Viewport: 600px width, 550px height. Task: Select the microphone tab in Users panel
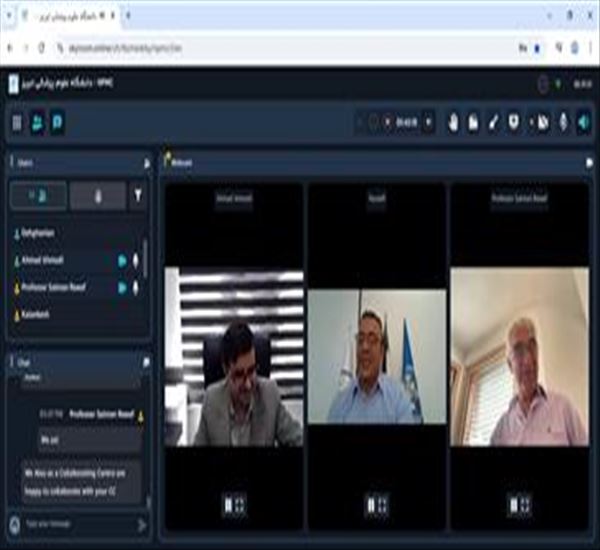(98, 196)
